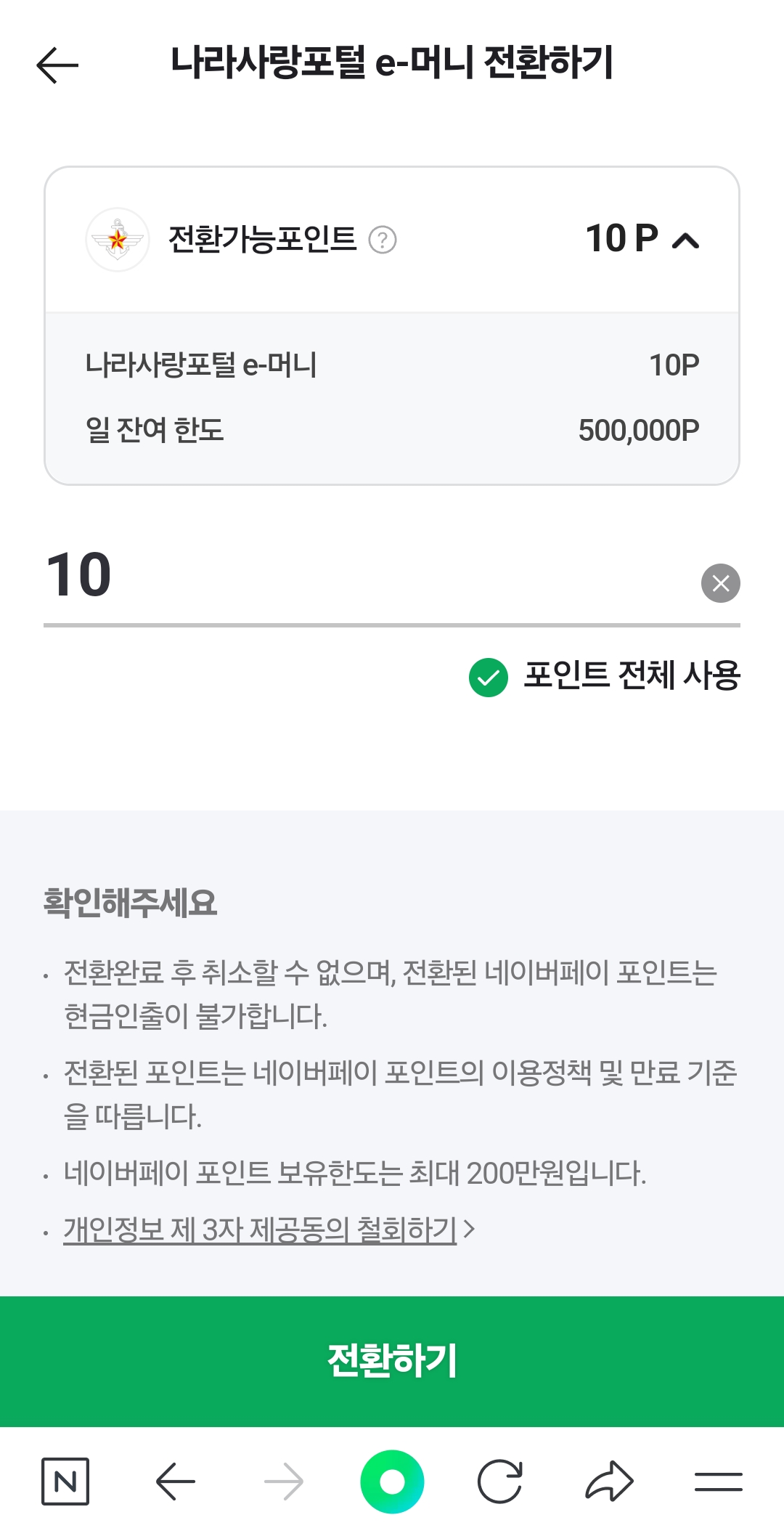Tap the 전환가능포인트 label text
This screenshot has width=784, height=1536.
point(262,240)
